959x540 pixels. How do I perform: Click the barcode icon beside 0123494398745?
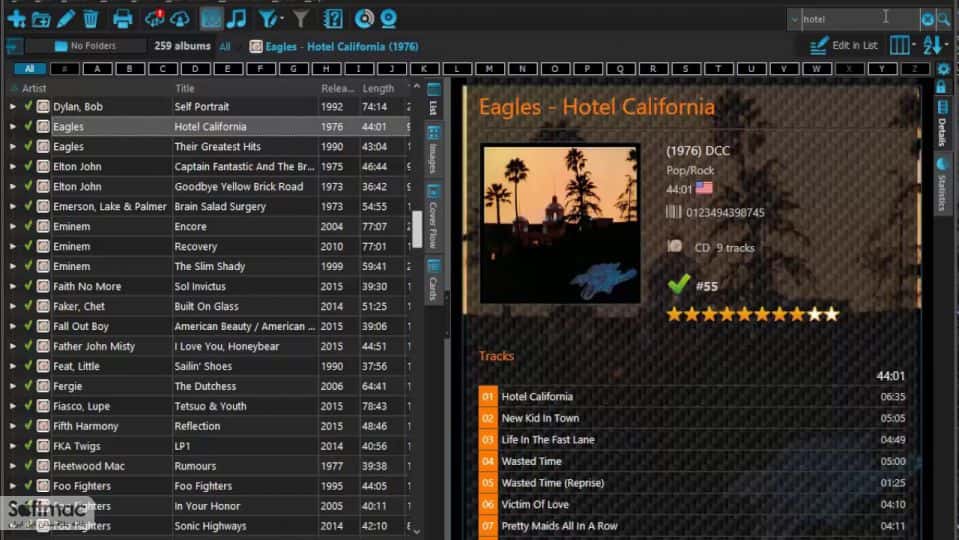[673, 212]
